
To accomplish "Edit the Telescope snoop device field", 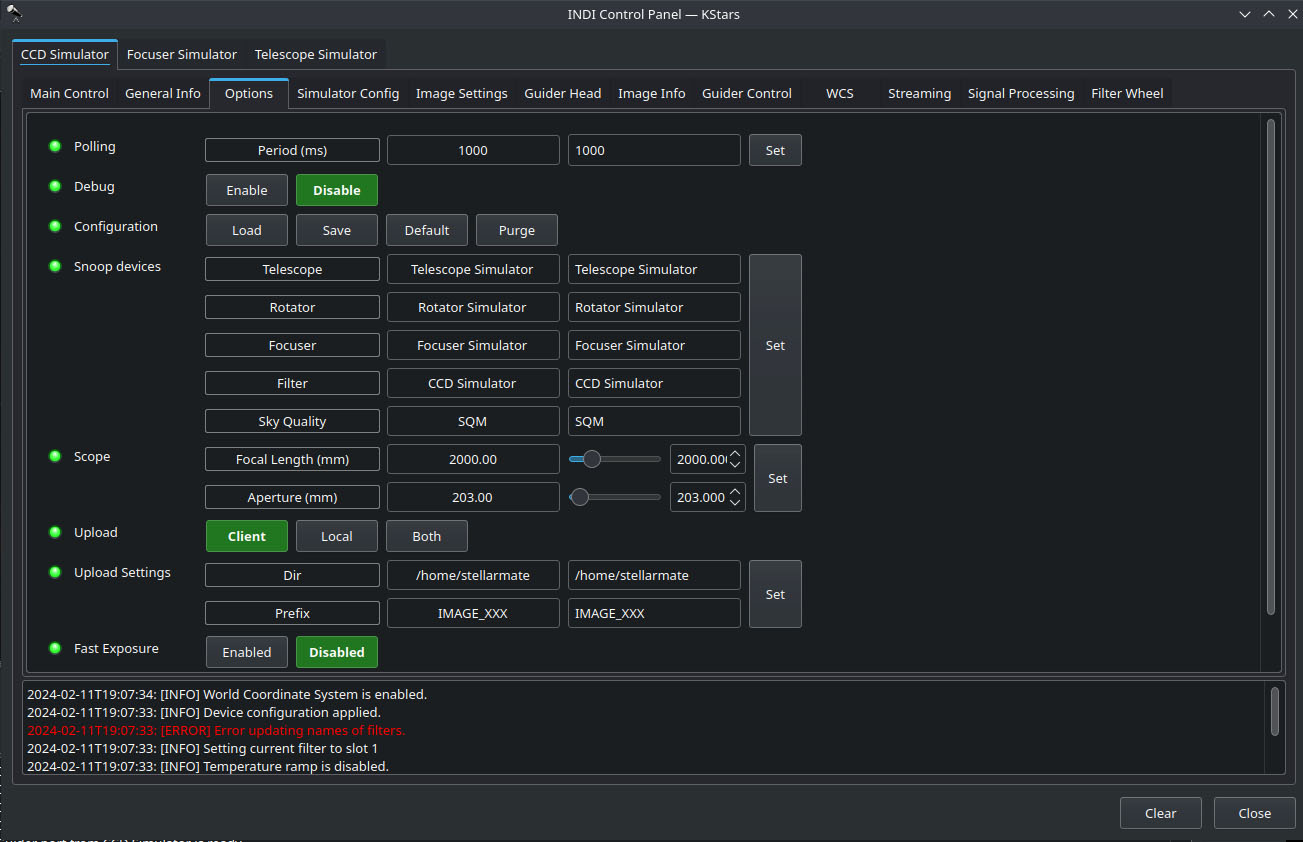I will pyautogui.click(x=654, y=269).
